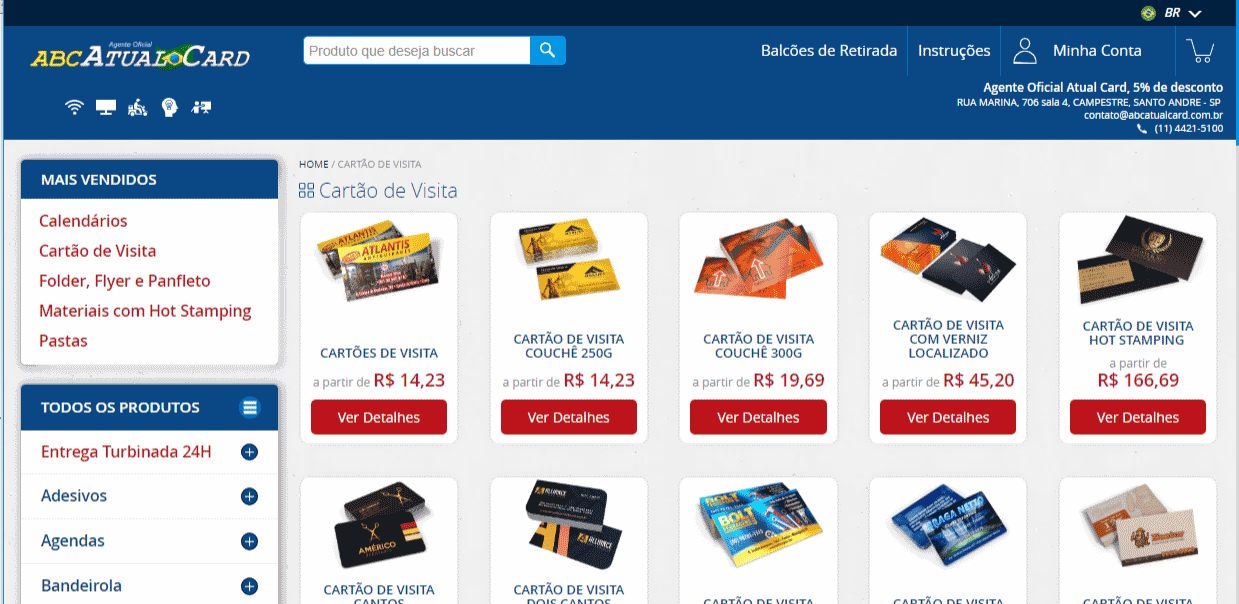This screenshot has height=604, width=1239.
Task: Open Folder, Flyer e Panfleto link
Action: tap(125, 281)
